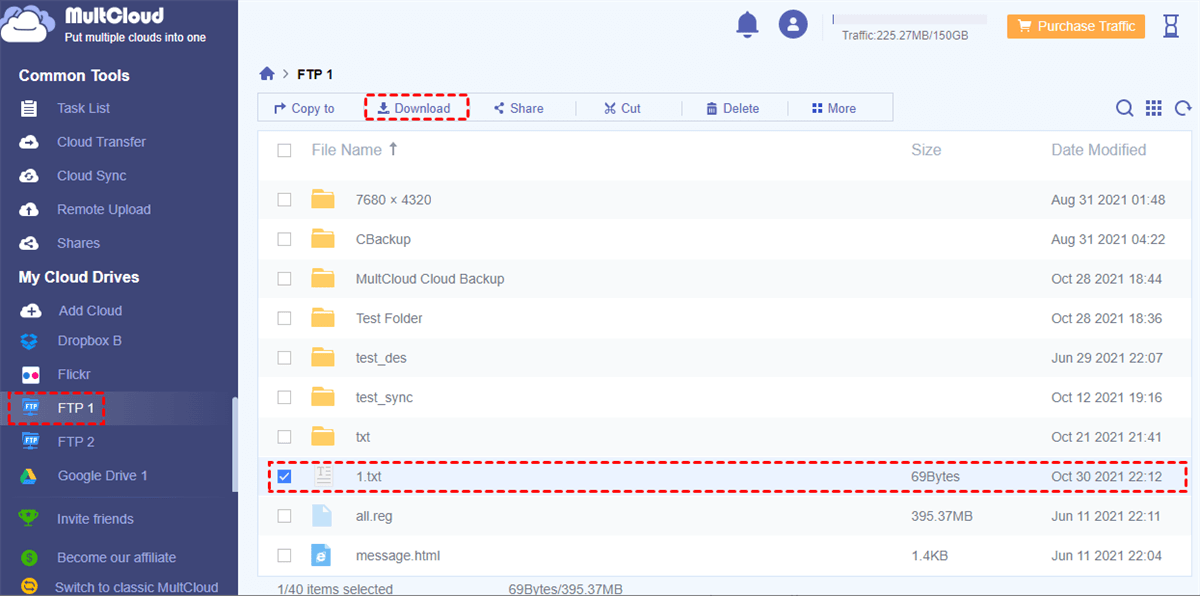This screenshot has height=596, width=1200.
Task: Open the search magnifier icon
Action: click(1125, 108)
